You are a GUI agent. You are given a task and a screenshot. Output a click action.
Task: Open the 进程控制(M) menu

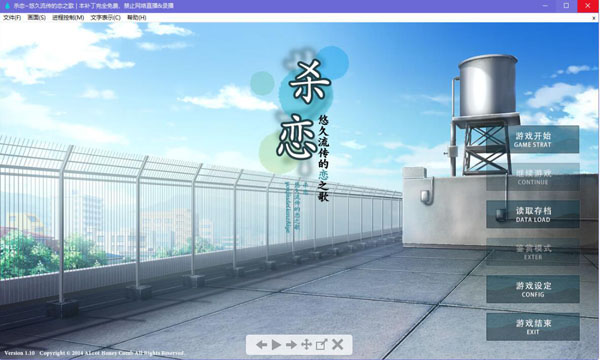[x=68, y=18]
